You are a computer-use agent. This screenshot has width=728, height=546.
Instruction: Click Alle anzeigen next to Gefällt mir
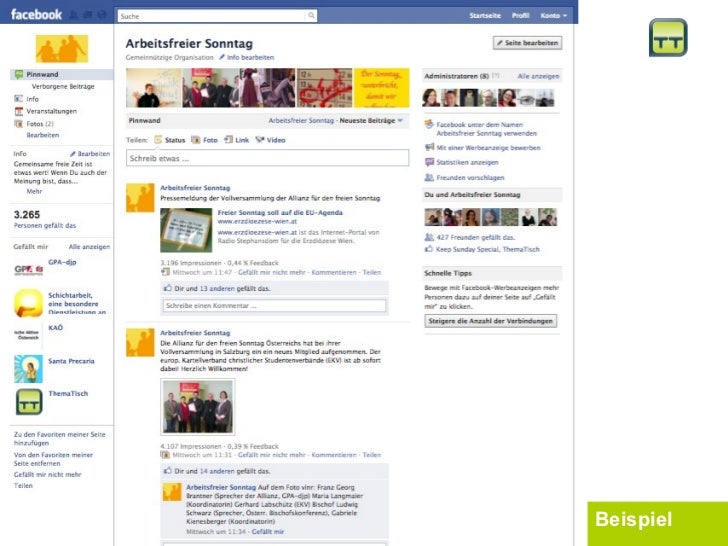(x=89, y=247)
